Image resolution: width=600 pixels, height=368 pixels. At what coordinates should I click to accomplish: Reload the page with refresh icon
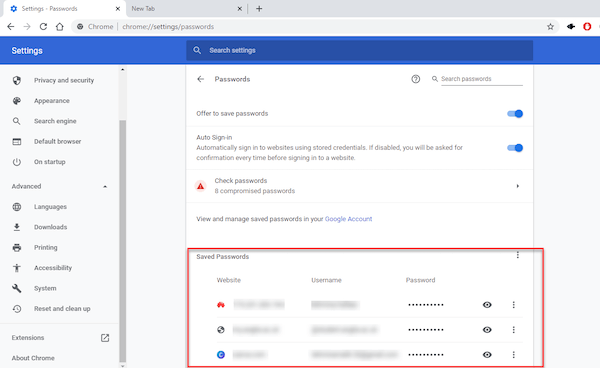[43, 27]
